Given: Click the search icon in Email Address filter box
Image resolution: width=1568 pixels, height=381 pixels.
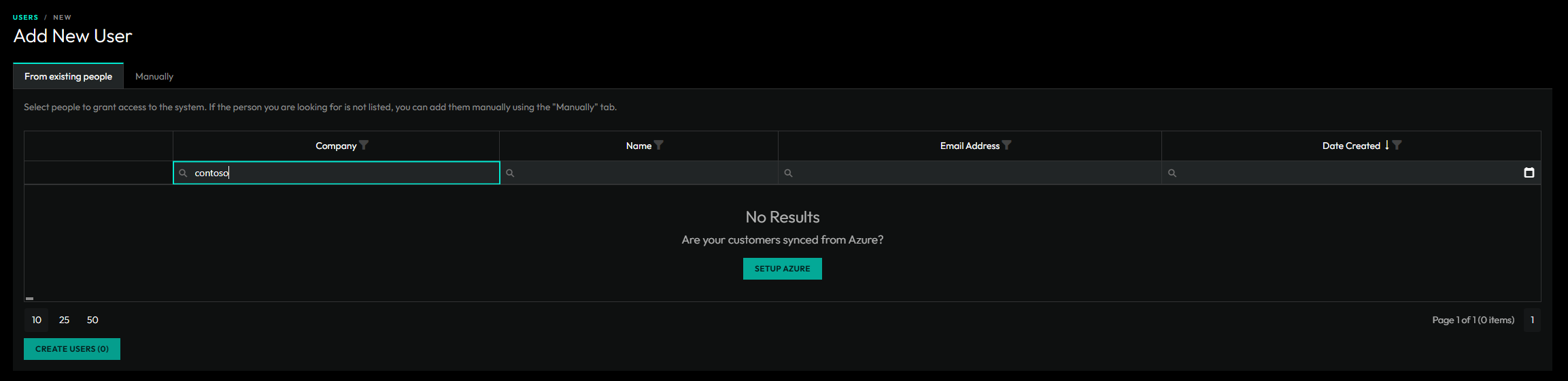Looking at the screenshot, I should [x=788, y=173].
